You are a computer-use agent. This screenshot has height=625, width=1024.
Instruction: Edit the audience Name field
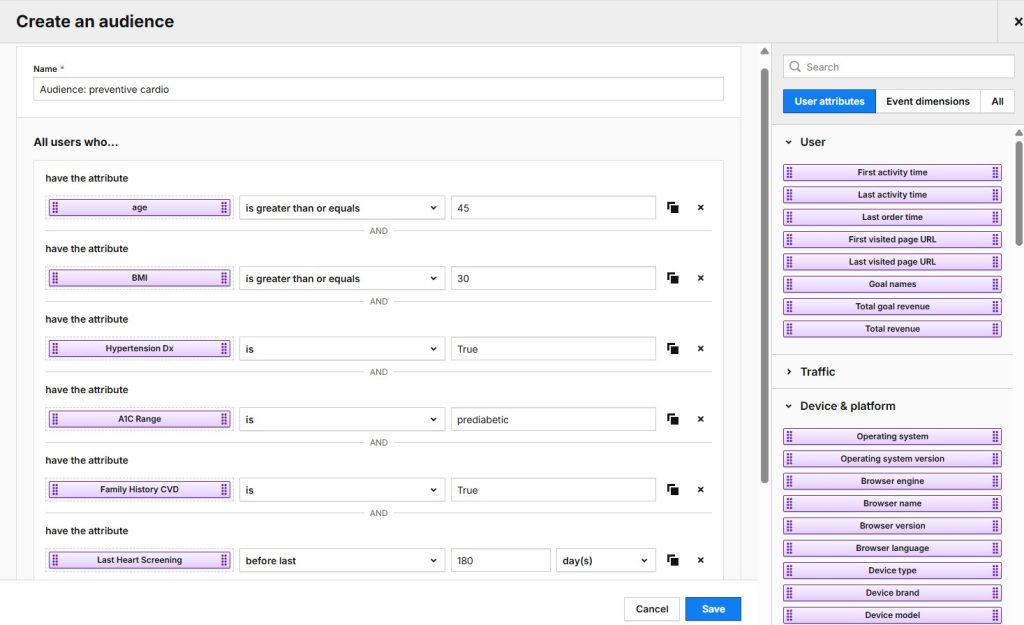click(x=378, y=90)
